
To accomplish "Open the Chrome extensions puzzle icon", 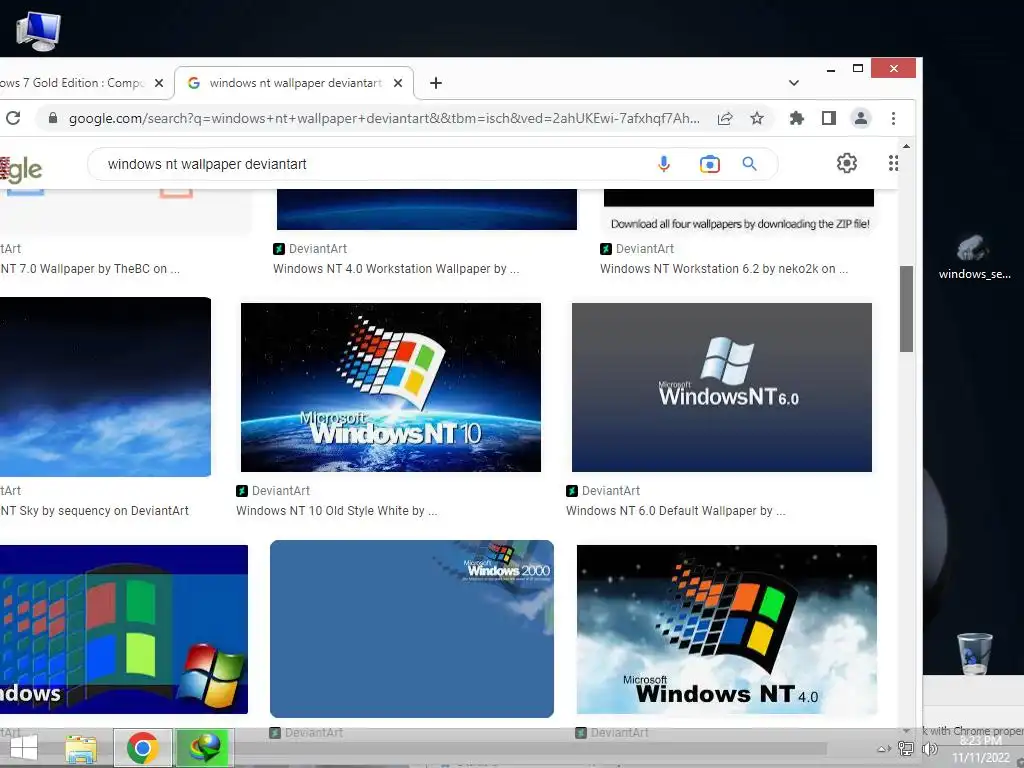I will pos(796,118).
